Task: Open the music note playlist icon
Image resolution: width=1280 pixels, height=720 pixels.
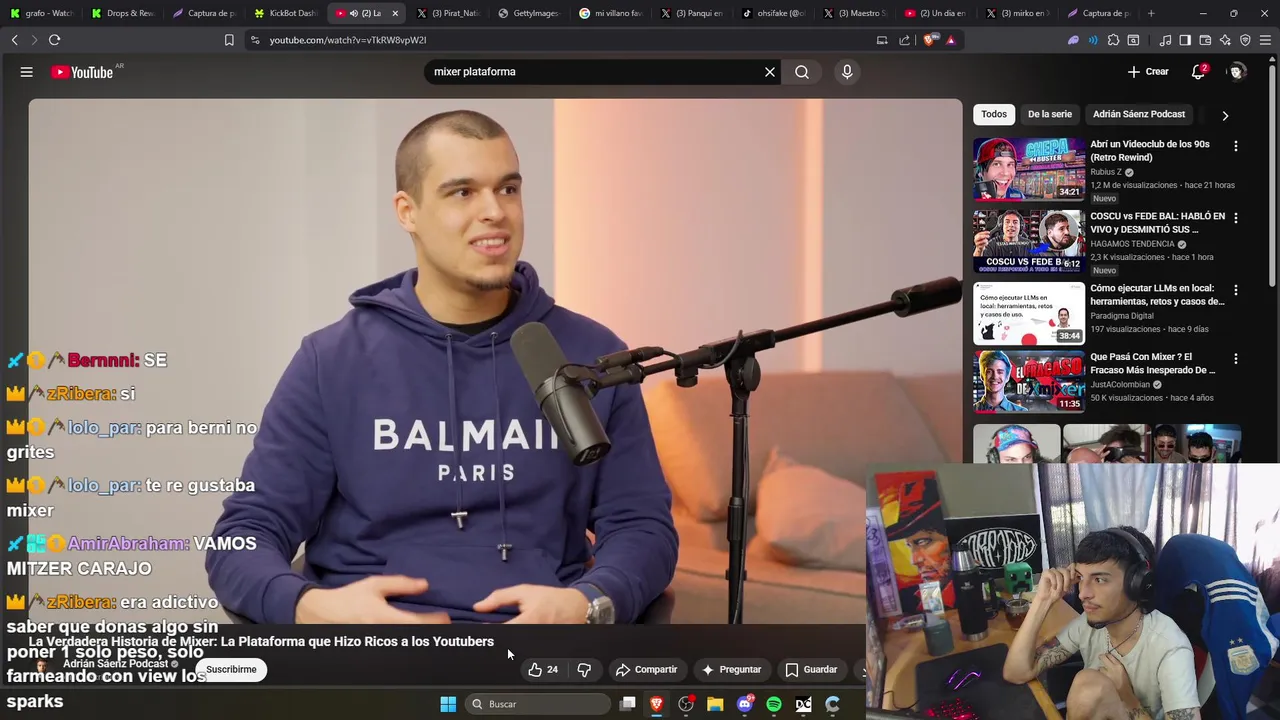Action: click(1165, 40)
